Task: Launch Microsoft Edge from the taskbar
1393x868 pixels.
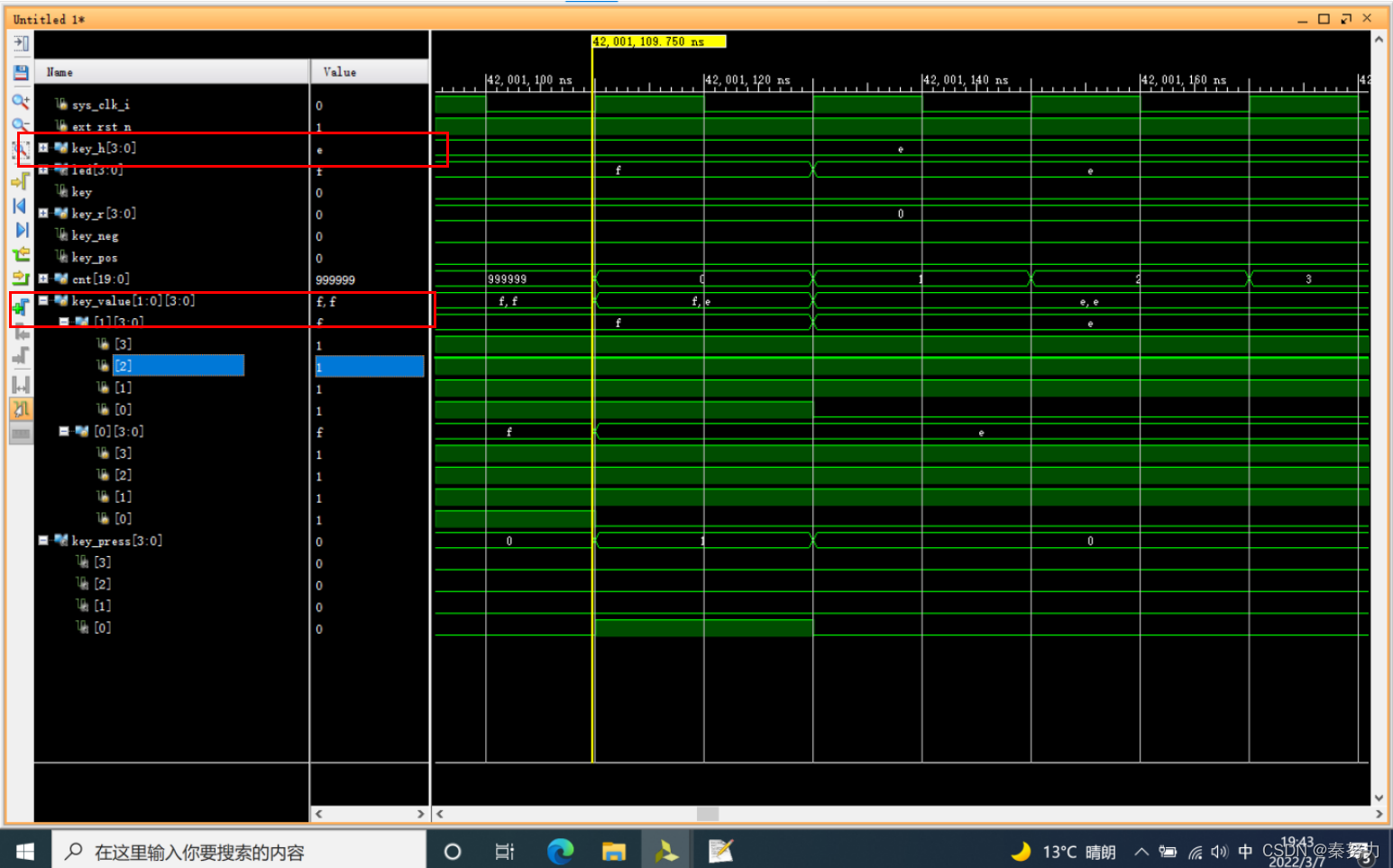Action: click(x=560, y=852)
